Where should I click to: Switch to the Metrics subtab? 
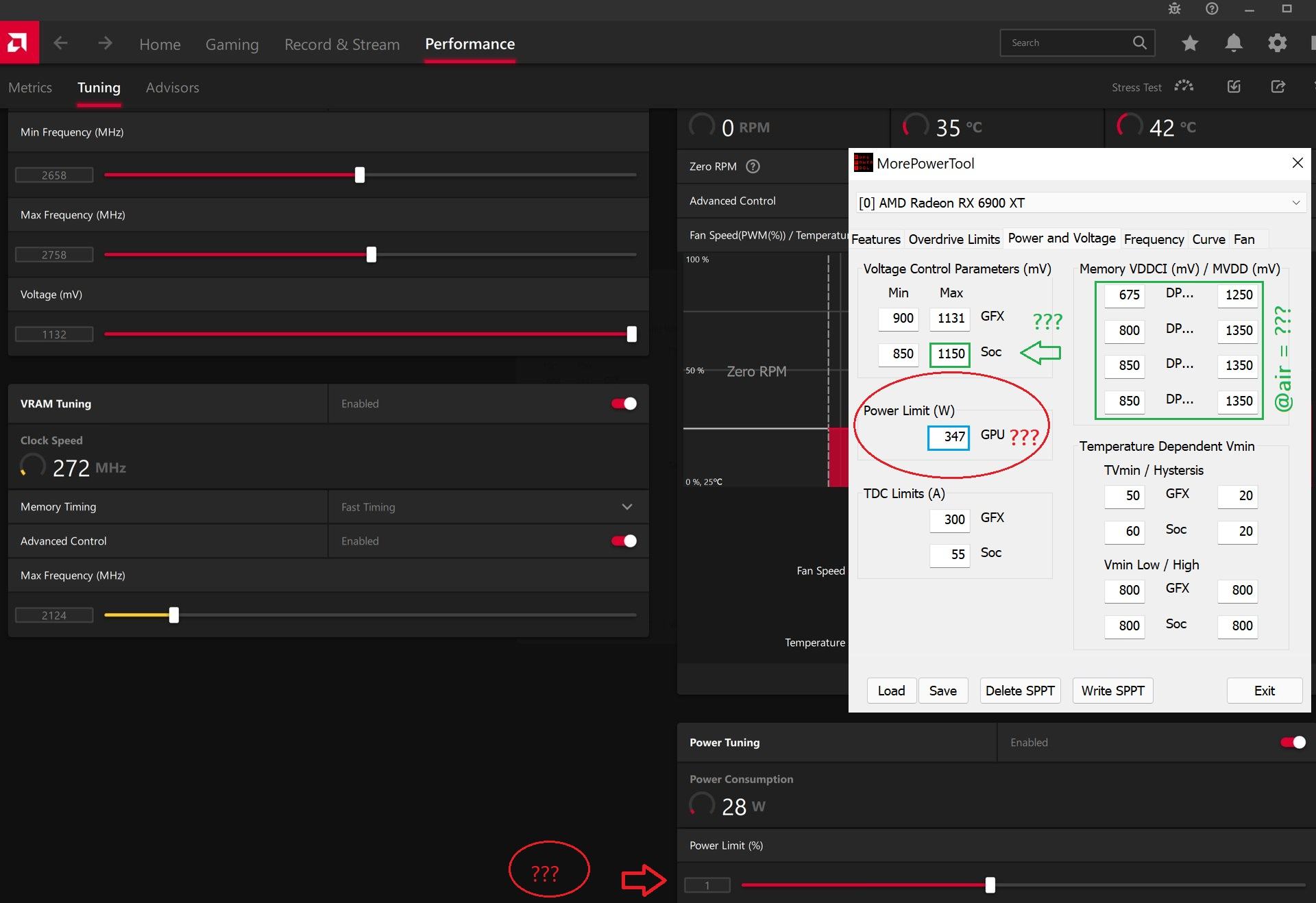(x=30, y=88)
